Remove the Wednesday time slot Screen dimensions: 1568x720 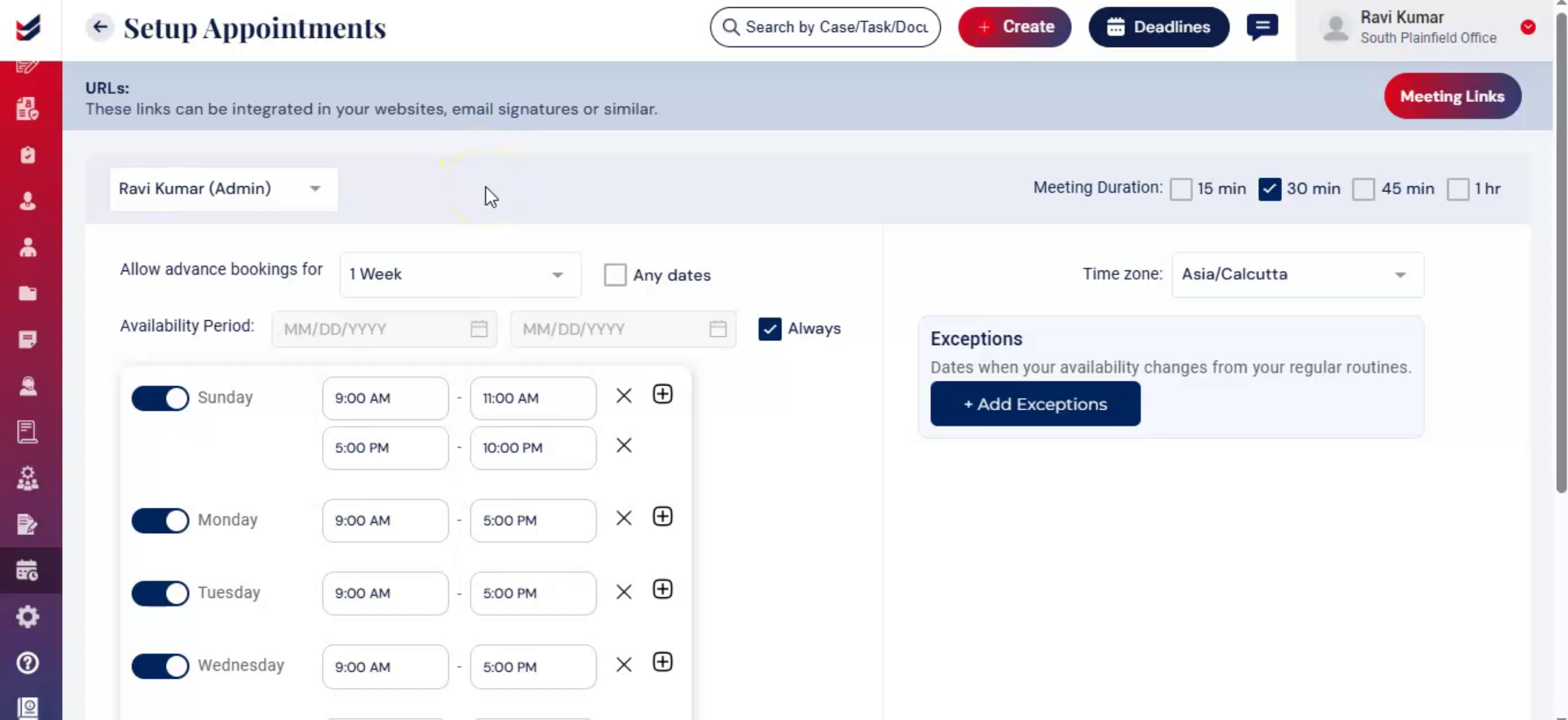coord(624,665)
